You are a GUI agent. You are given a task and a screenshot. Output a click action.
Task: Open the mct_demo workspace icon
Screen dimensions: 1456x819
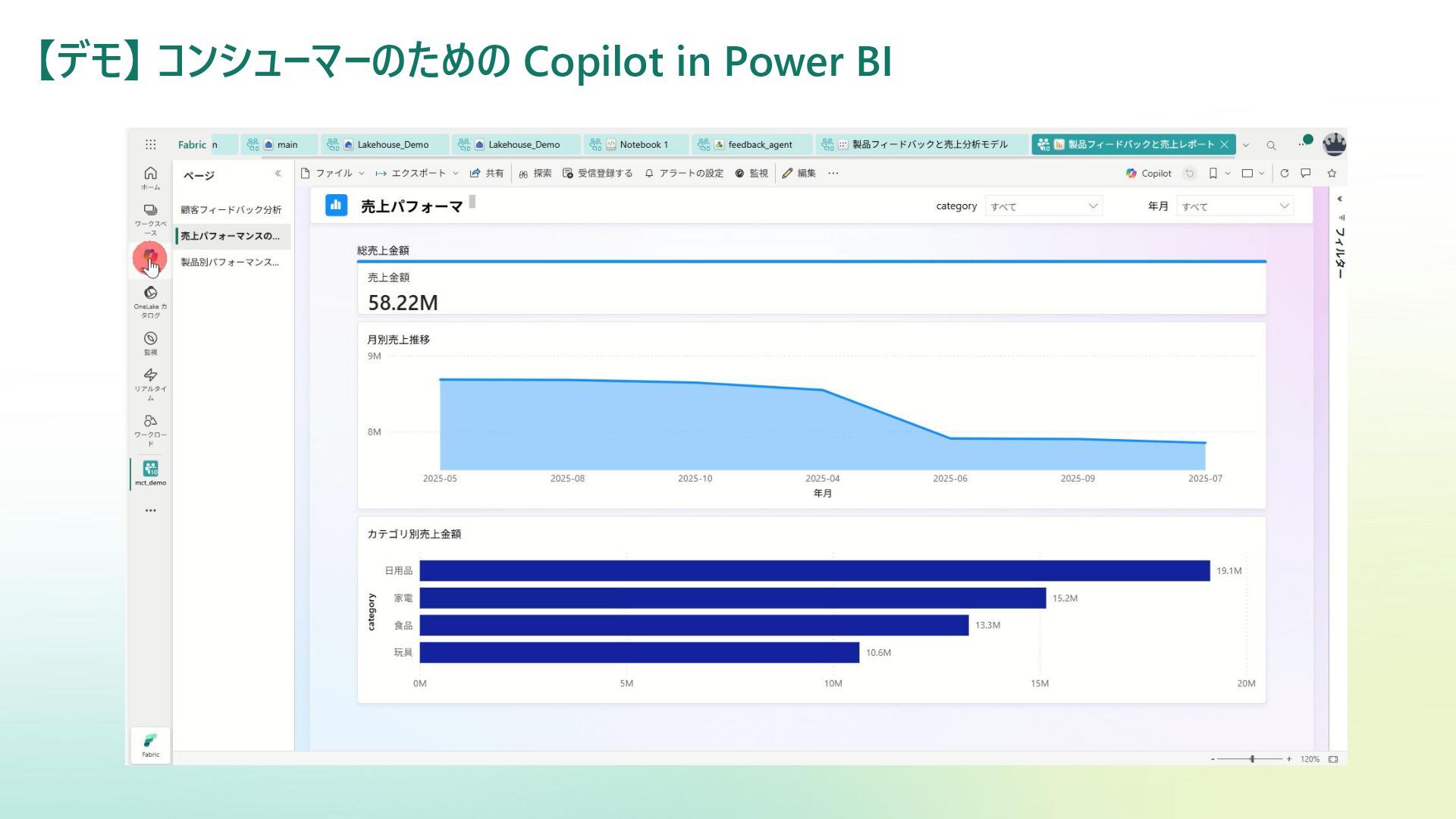coord(150,472)
